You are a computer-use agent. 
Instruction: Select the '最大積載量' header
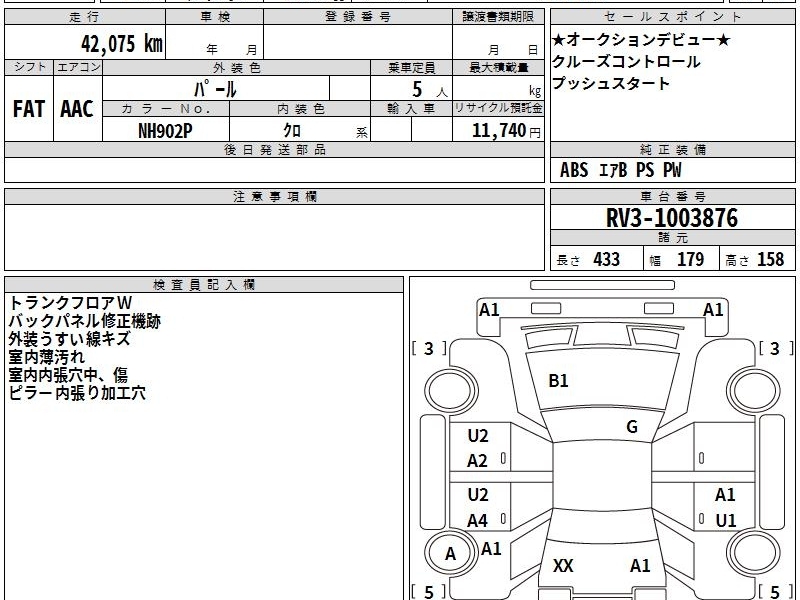(498, 68)
